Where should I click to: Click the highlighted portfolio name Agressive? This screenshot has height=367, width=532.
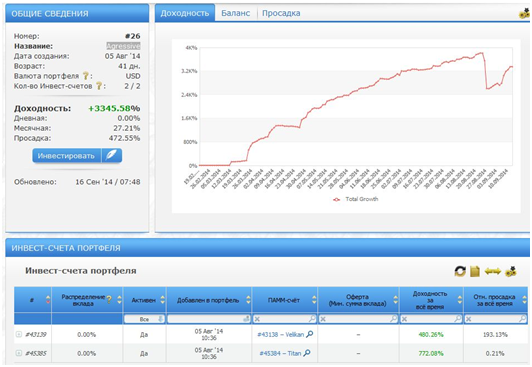[x=123, y=46]
